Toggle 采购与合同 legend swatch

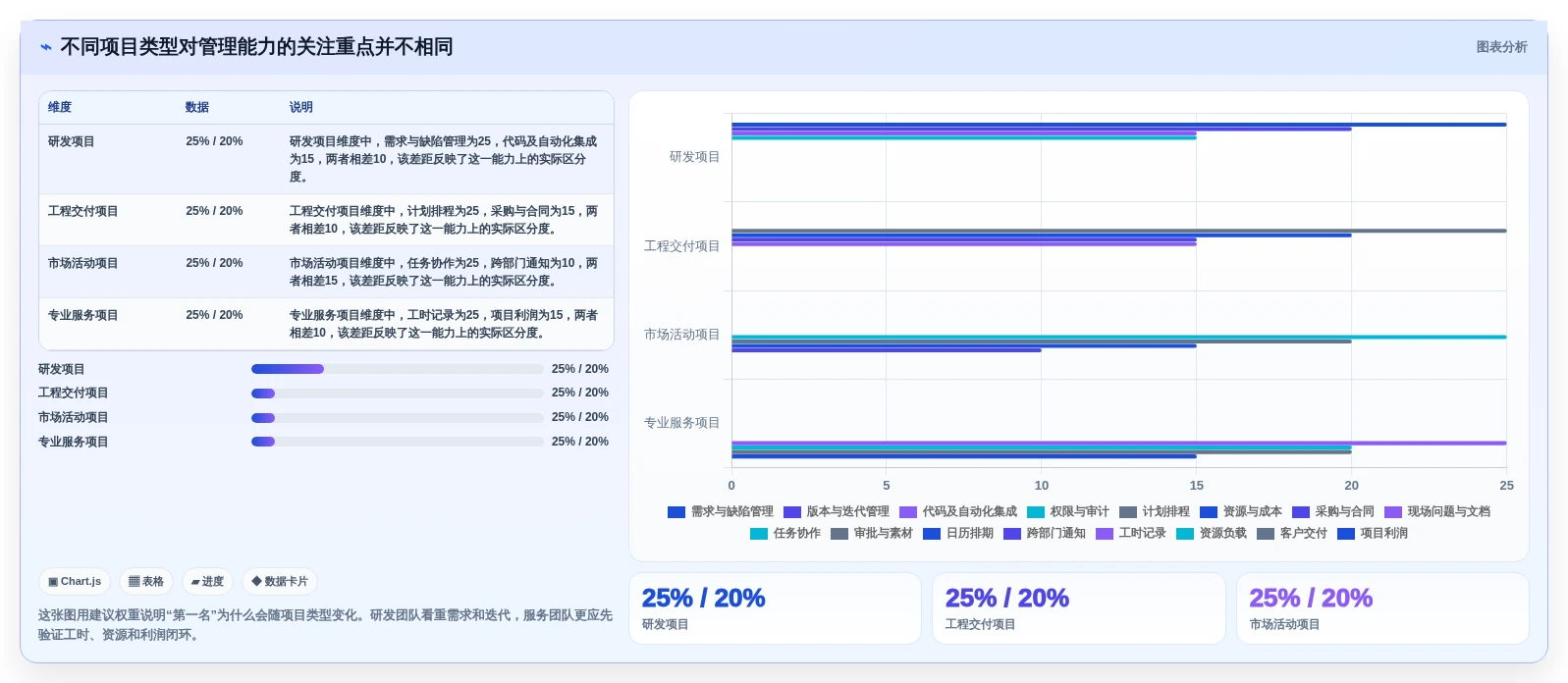click(1301, 512)
